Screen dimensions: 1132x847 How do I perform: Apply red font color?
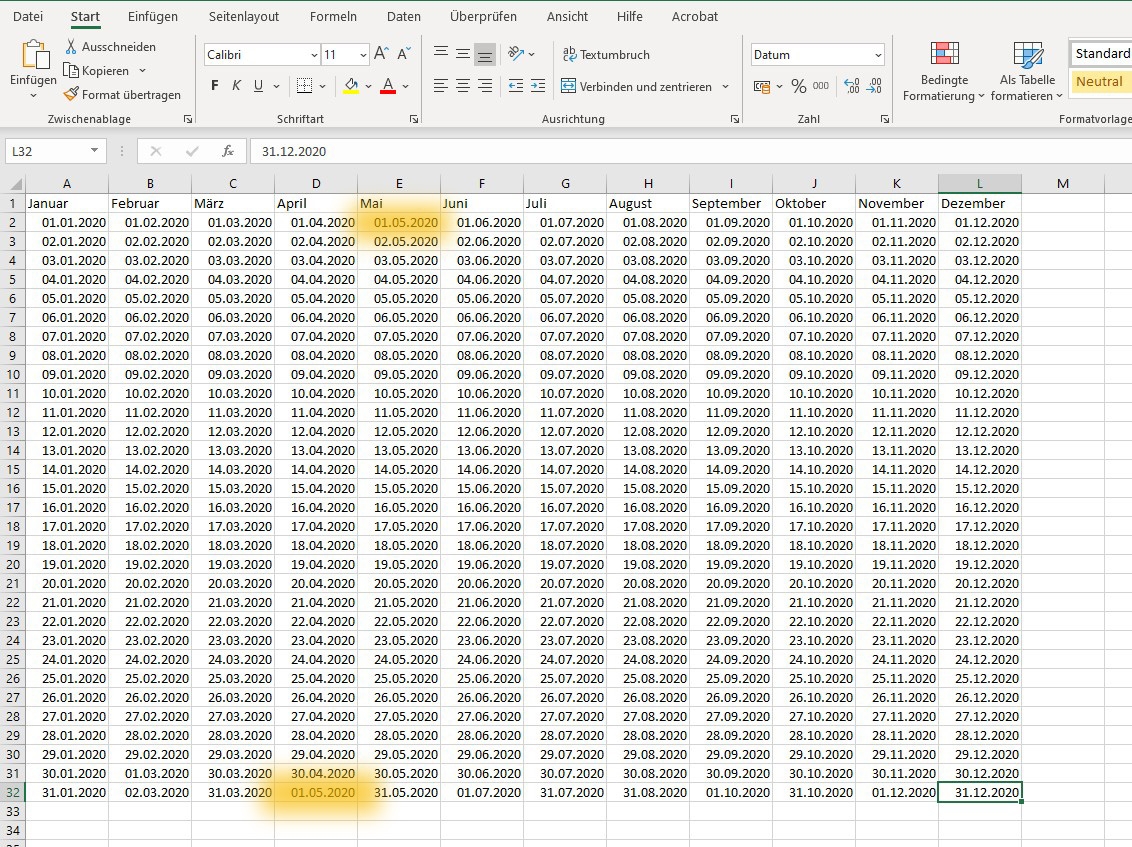[388, 87]
